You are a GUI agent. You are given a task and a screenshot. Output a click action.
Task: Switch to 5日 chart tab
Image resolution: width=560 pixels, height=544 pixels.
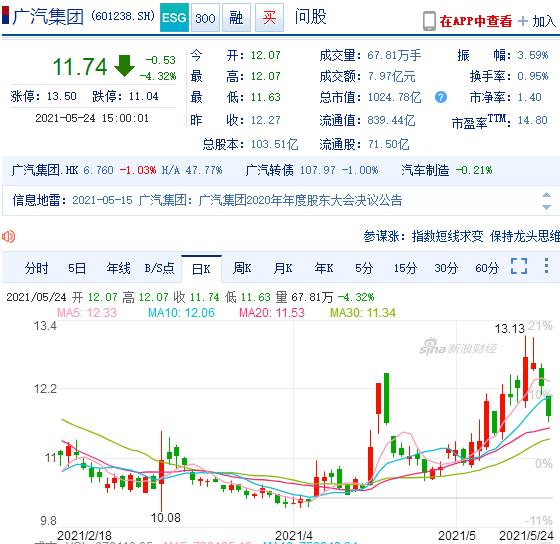pos(77,268)
